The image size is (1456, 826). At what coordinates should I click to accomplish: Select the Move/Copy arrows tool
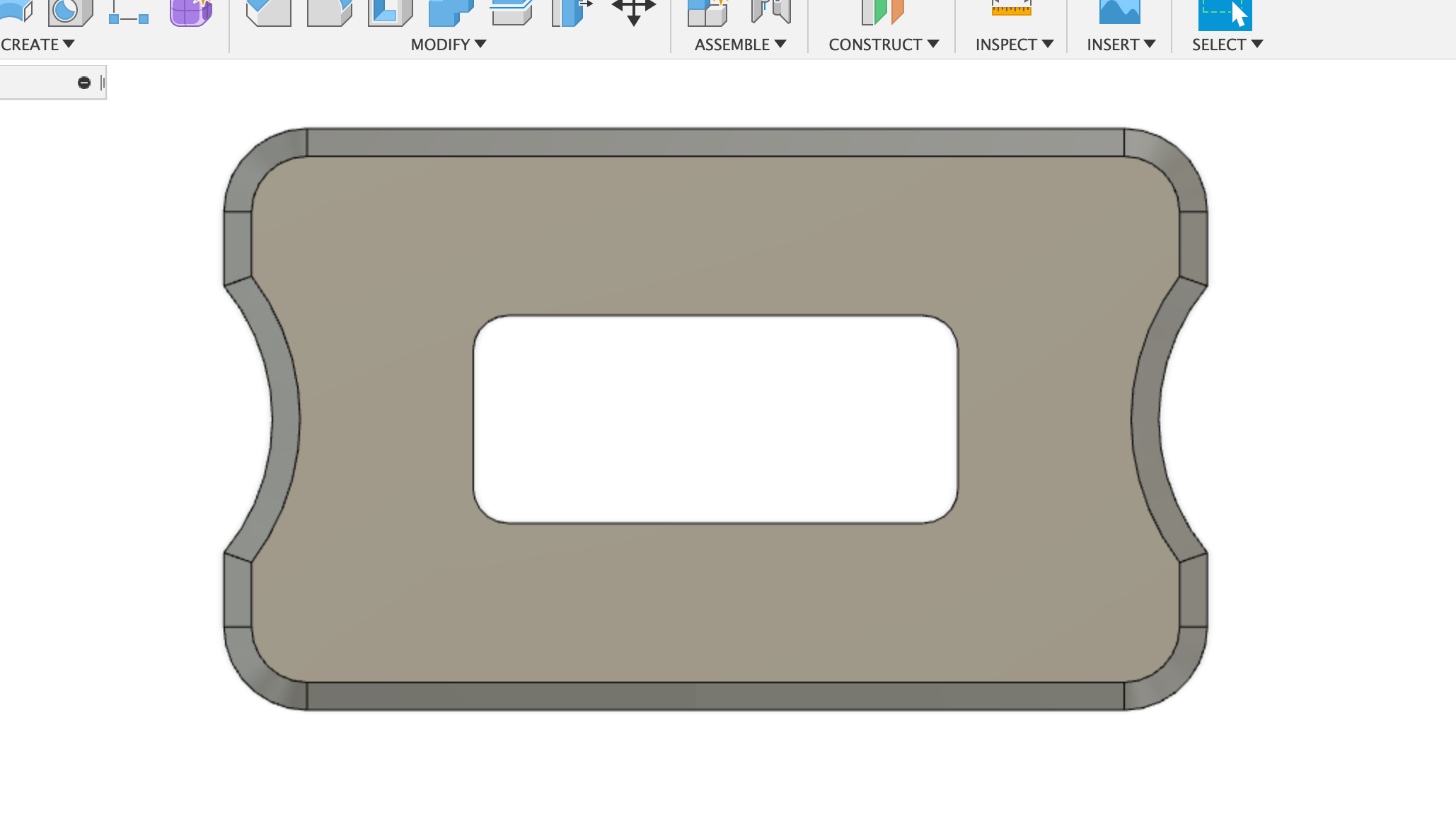[633, 12]
